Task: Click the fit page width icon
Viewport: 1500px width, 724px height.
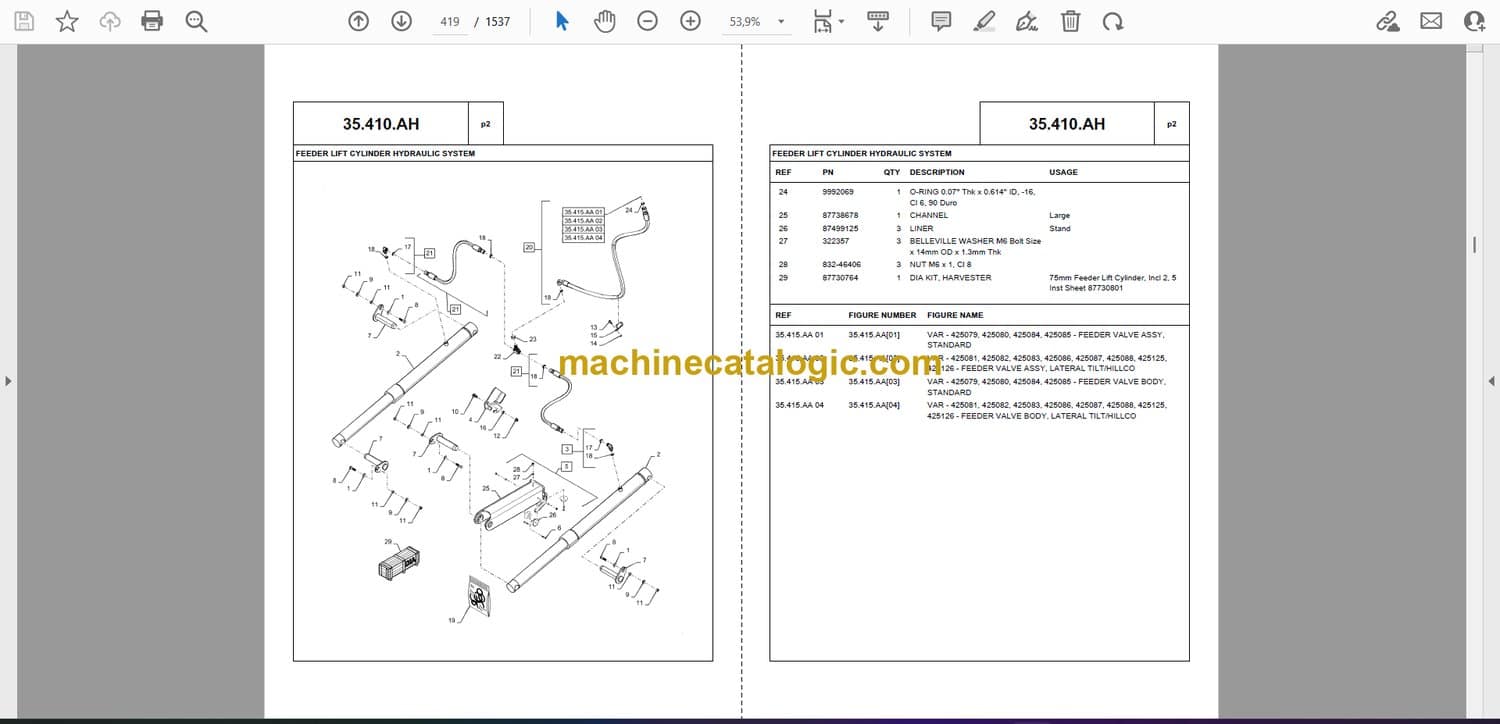Action: click(x=823, y=21)
